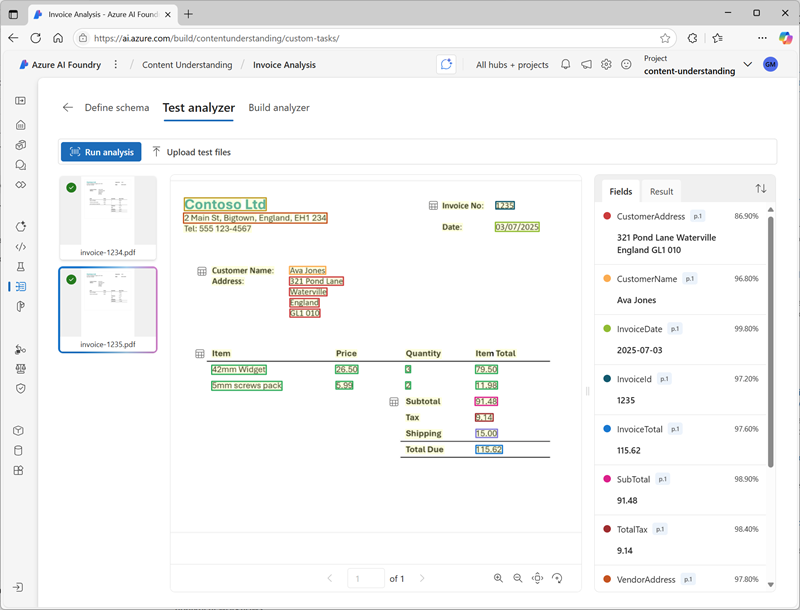Open the model catalog icon in sidebar
The width and height of the screenshot is (800, 610).
20,145
